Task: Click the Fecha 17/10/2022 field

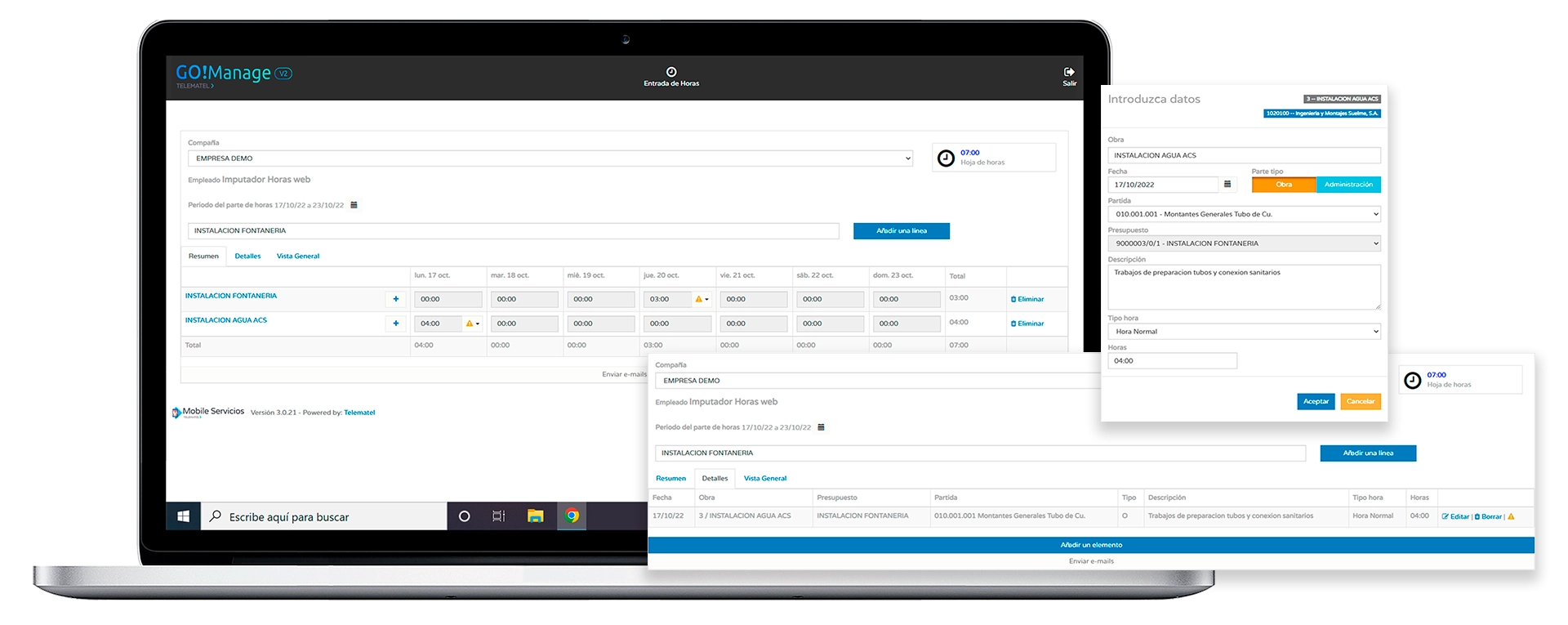Action: pyautogui.click(x=1163, y=185)
